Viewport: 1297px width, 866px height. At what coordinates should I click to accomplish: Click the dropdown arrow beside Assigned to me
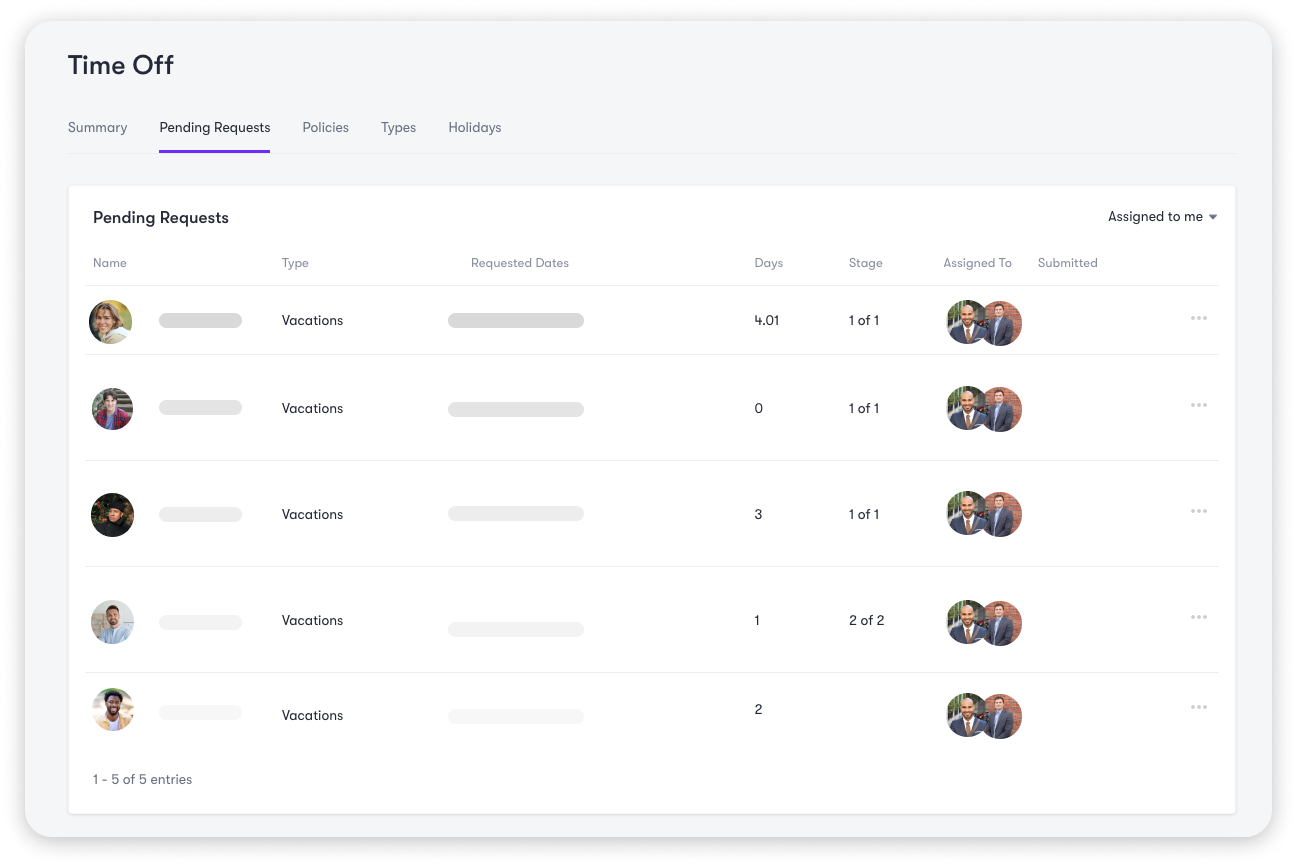point(1212,216)
